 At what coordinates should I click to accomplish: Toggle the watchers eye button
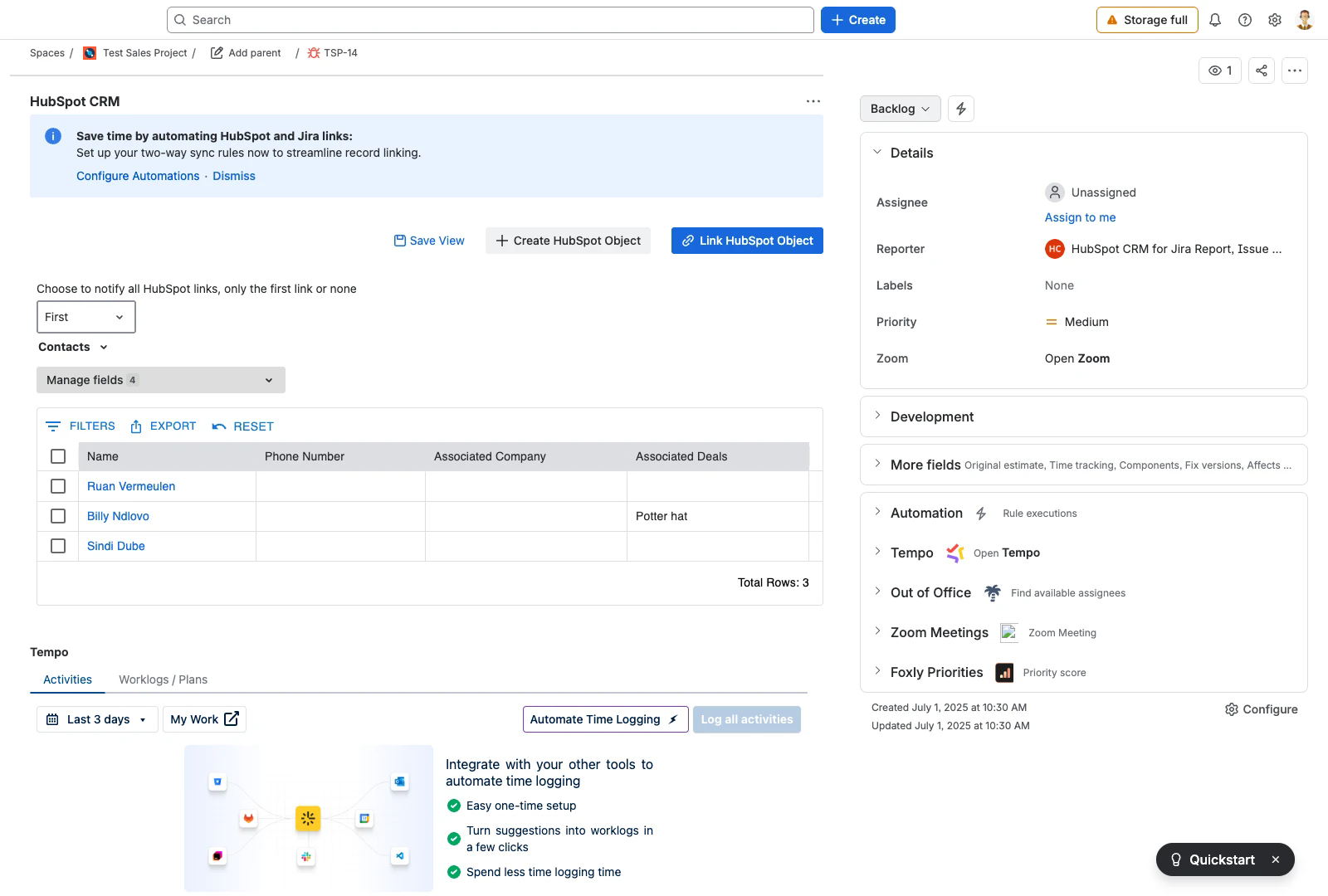click(1220, 71)
